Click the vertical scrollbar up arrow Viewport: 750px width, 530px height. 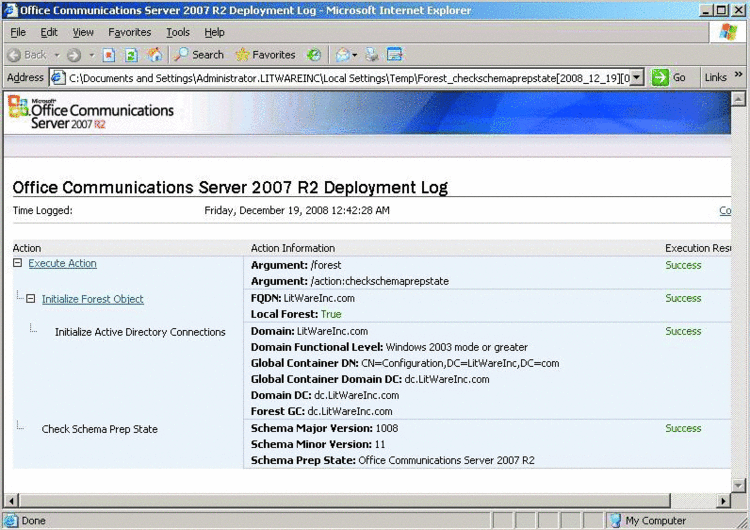click(x=739, y=99)
